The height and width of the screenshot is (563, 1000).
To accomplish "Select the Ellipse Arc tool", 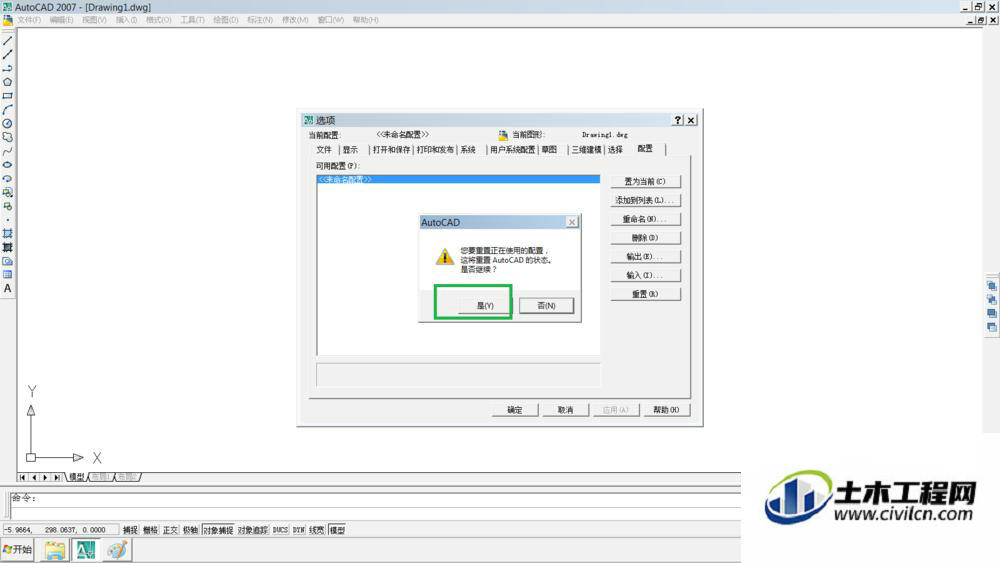I will click(x=8, y=179).
